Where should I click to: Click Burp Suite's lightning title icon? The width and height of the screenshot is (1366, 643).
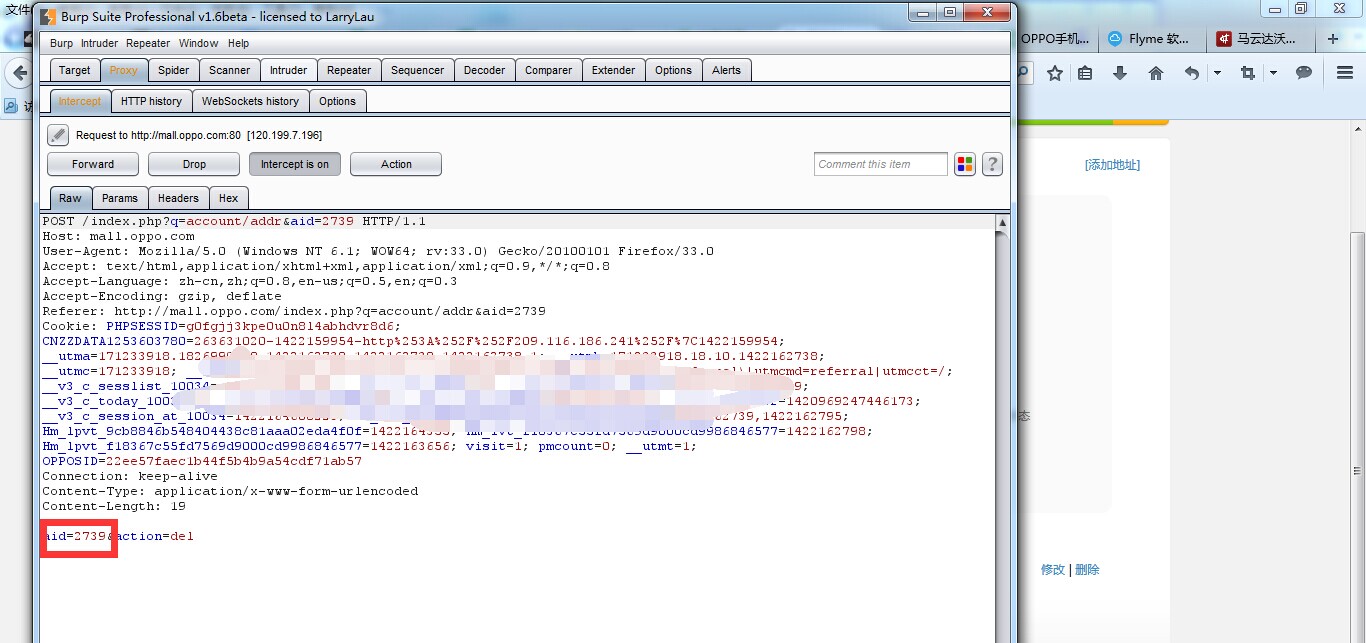[x=48, y=16]
